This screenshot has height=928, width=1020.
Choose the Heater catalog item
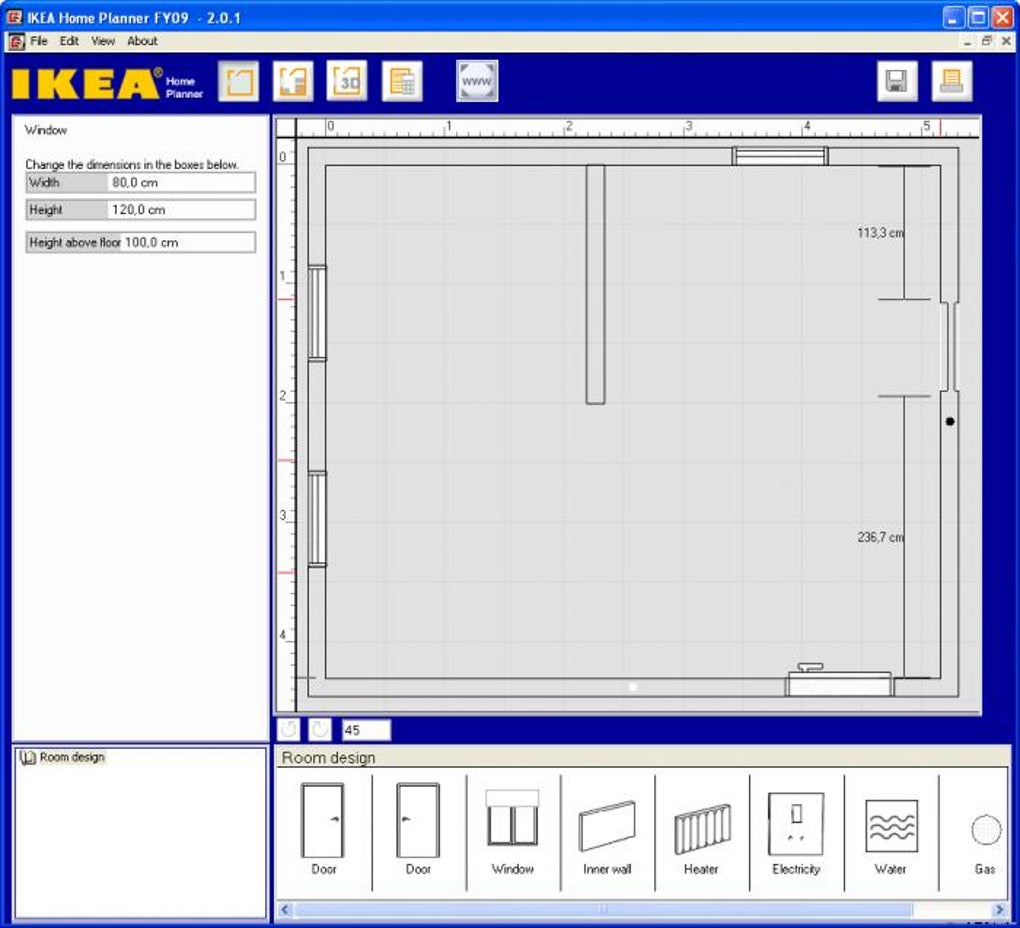[701, 839]
